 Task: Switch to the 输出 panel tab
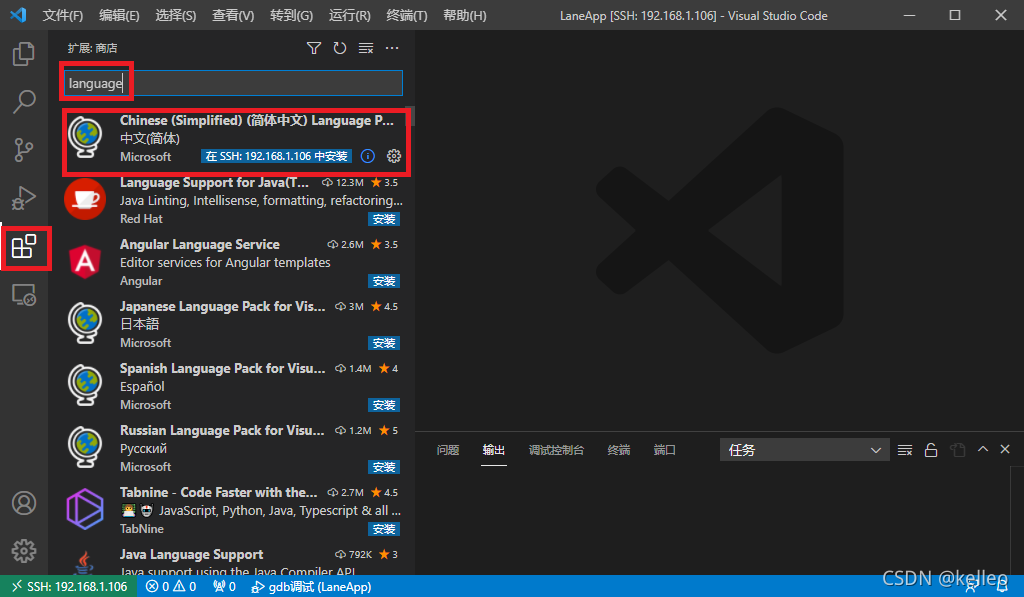[x=494, y=450]
